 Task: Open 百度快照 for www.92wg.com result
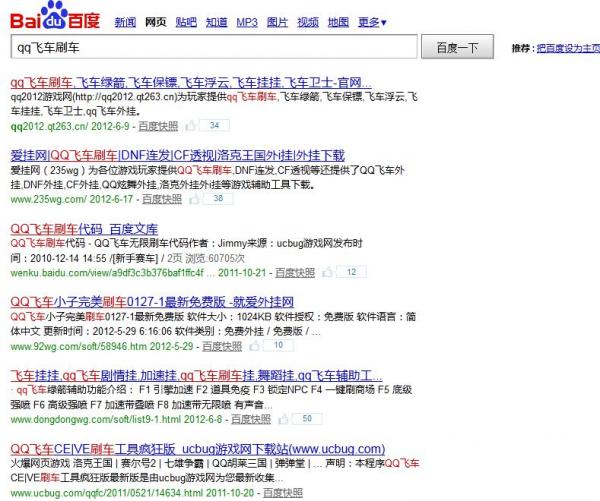click(x=222, y=346)
